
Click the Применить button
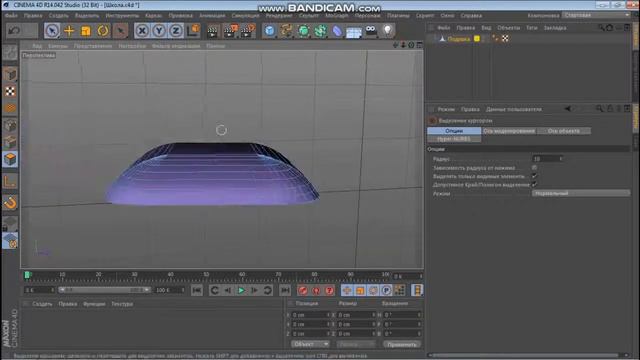pyautogui.click(x=402, y=344)
